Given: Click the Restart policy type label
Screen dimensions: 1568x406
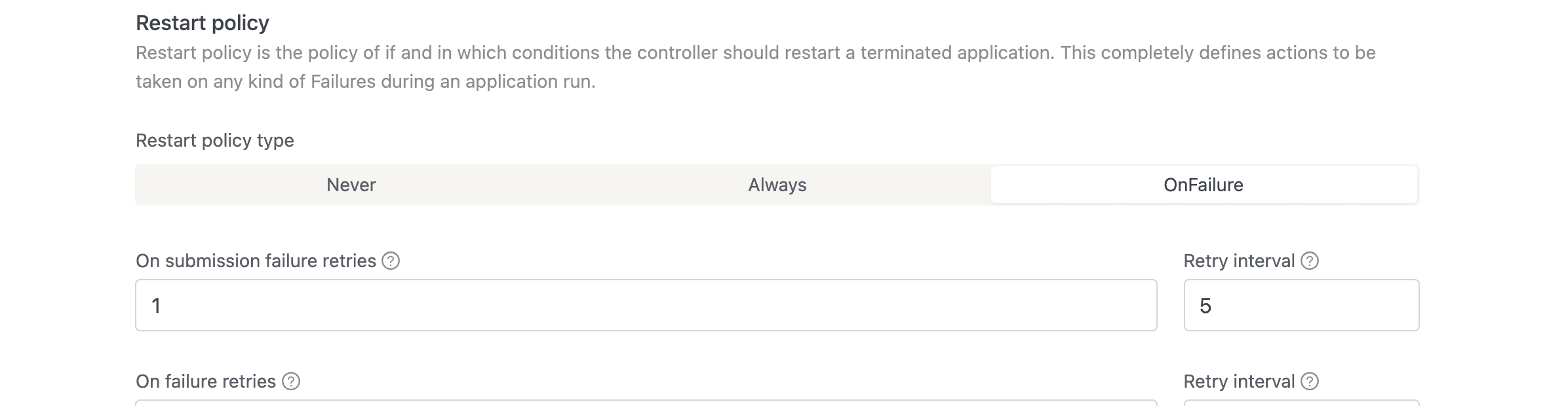Looking at the screenshot, I should [x=214, y=139].
